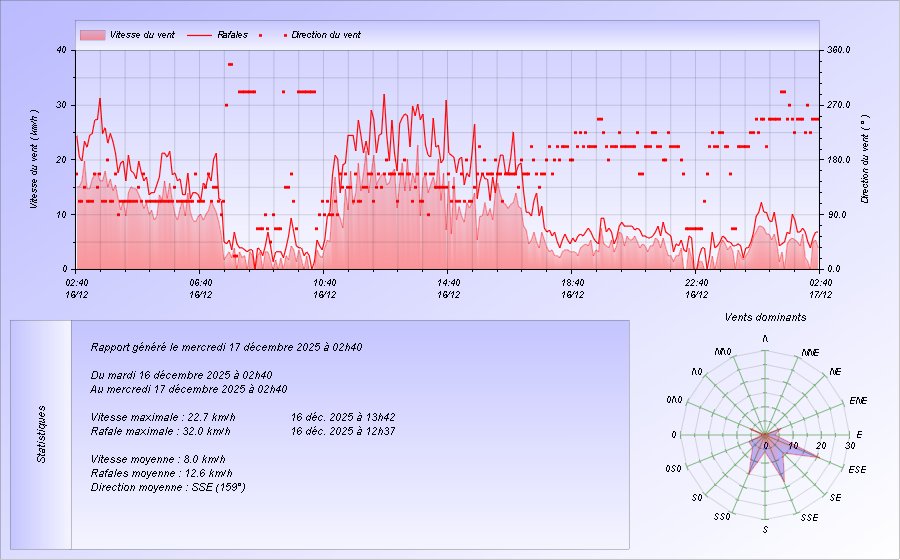Select the 06:40 time axis label
The image size is (900, 560).
coord(200,283)
